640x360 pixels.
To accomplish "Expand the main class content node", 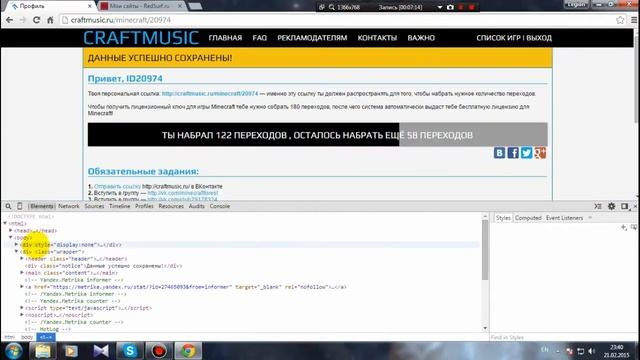I will pyautogui.click(x=22, y=273).
